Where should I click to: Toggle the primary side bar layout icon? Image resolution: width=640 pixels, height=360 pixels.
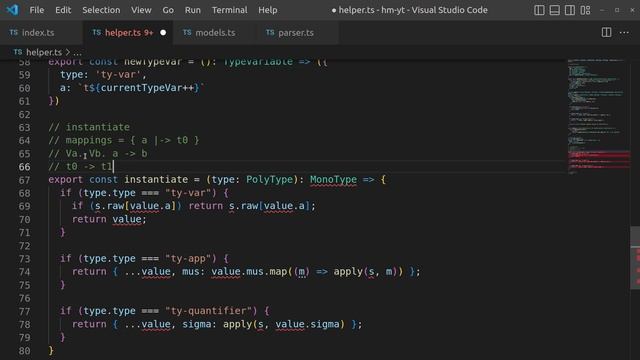539,10
